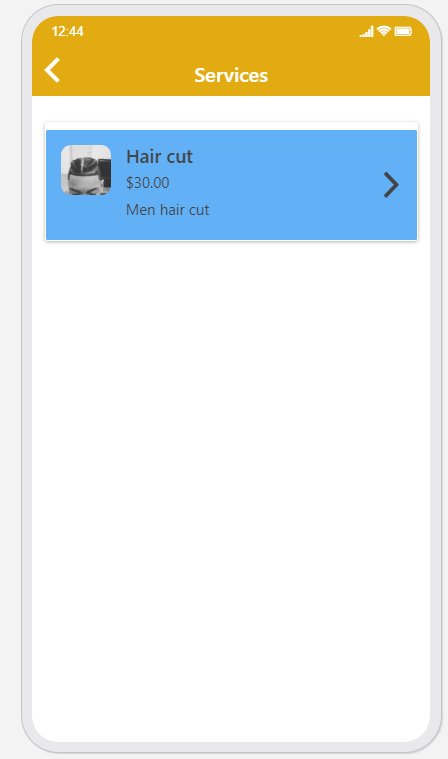This screenshot has height=759, width=448.
Task: Click the light gray background outside phone
Action: 10,387
